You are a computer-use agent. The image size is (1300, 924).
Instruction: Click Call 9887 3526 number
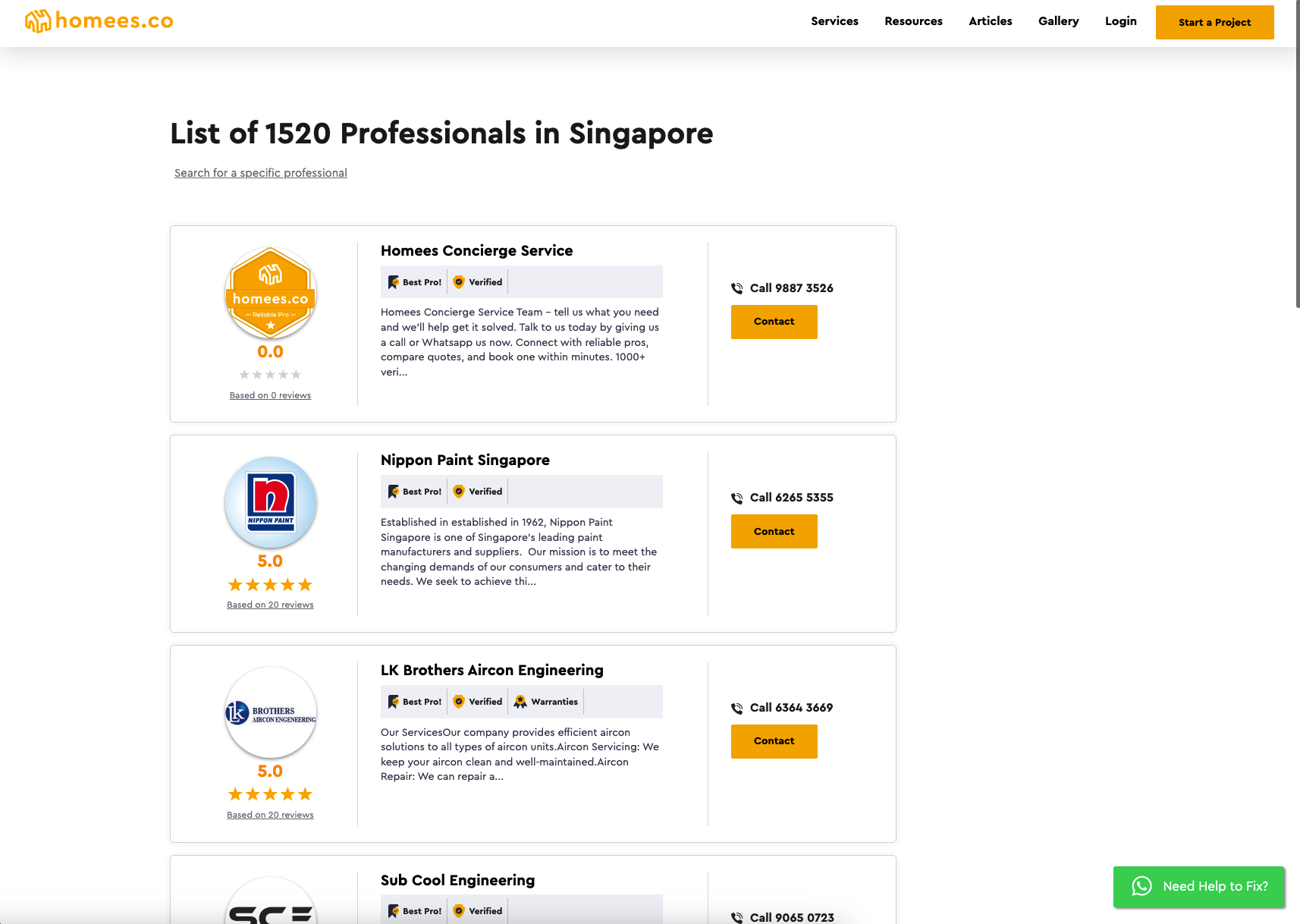(791, 288)
